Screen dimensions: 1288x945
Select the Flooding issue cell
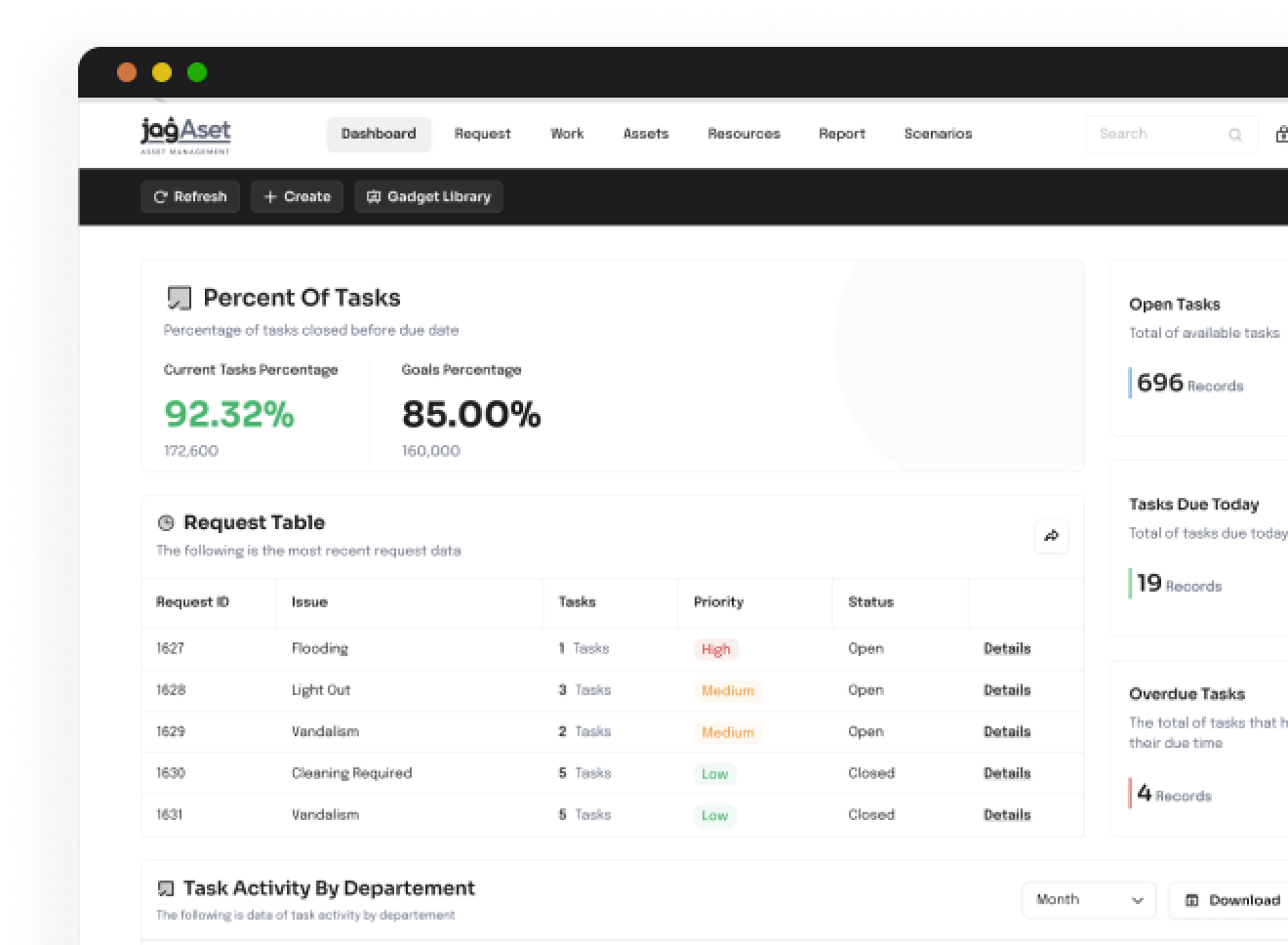pos(319,648)
